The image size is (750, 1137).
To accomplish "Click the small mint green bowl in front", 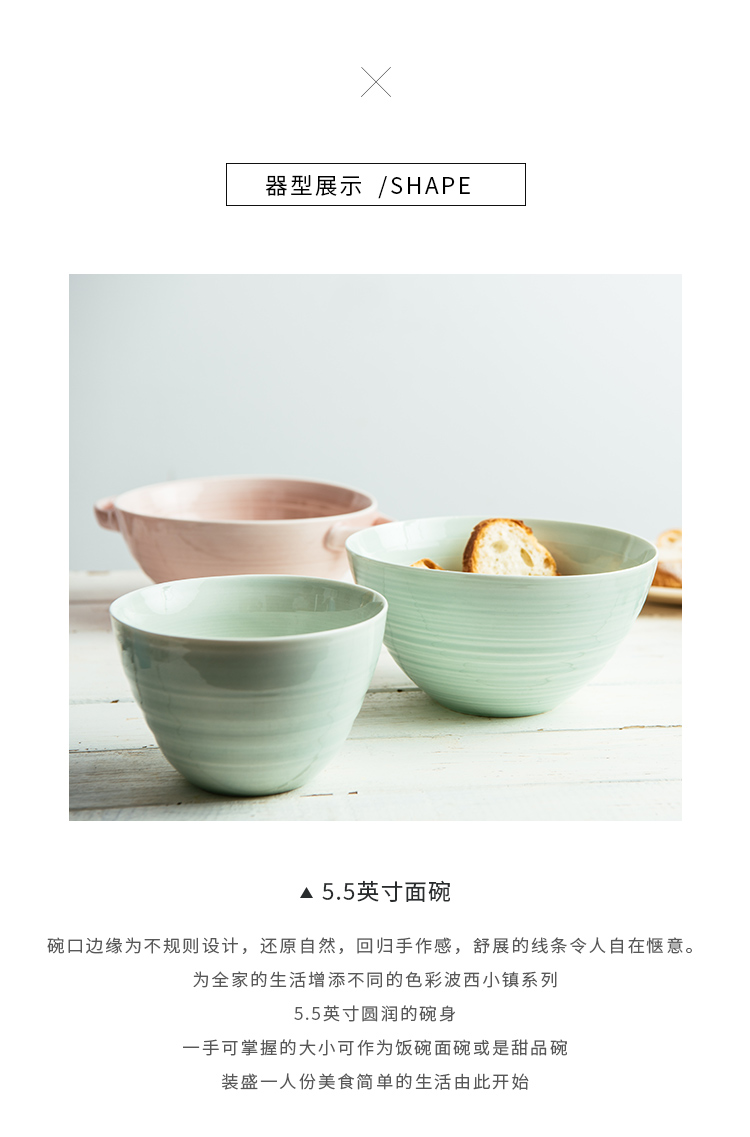I will click(x=248, y=684).
